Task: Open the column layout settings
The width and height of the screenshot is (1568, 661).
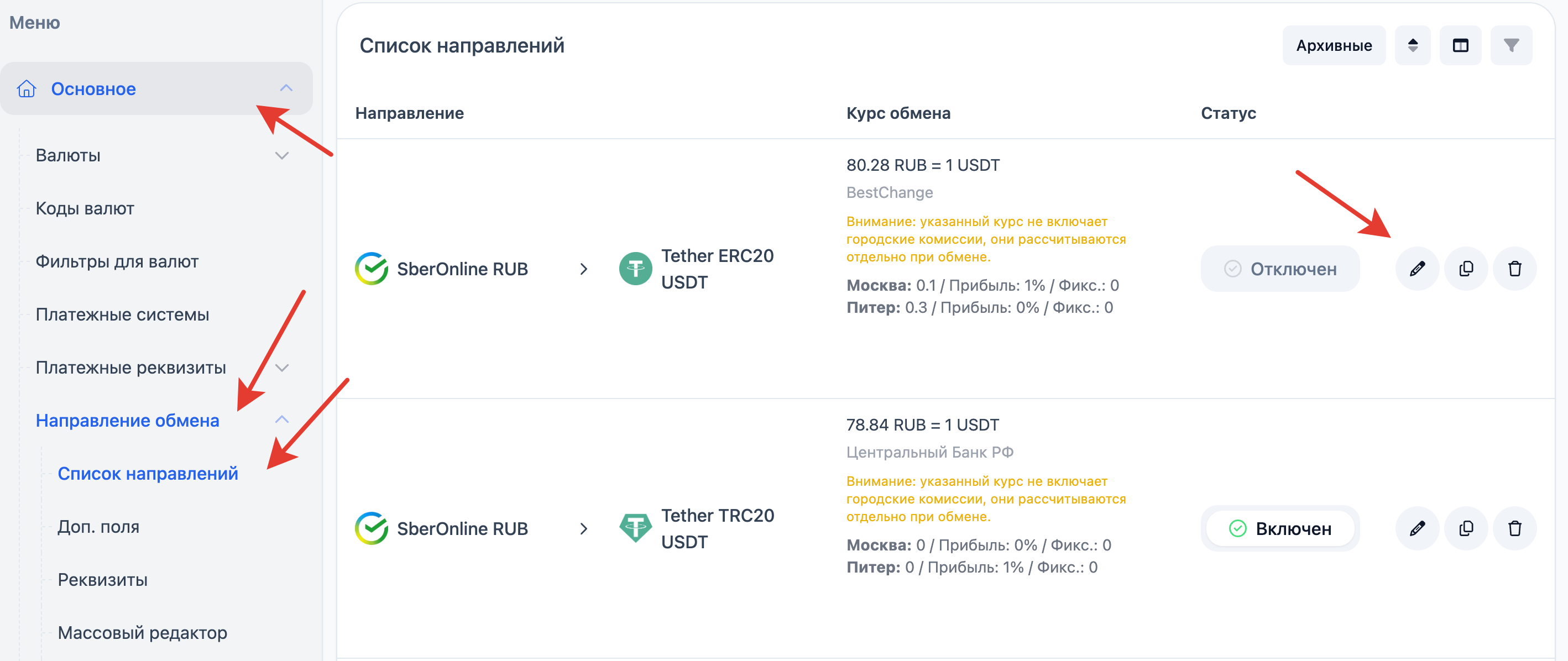Action: [1460, 45]
